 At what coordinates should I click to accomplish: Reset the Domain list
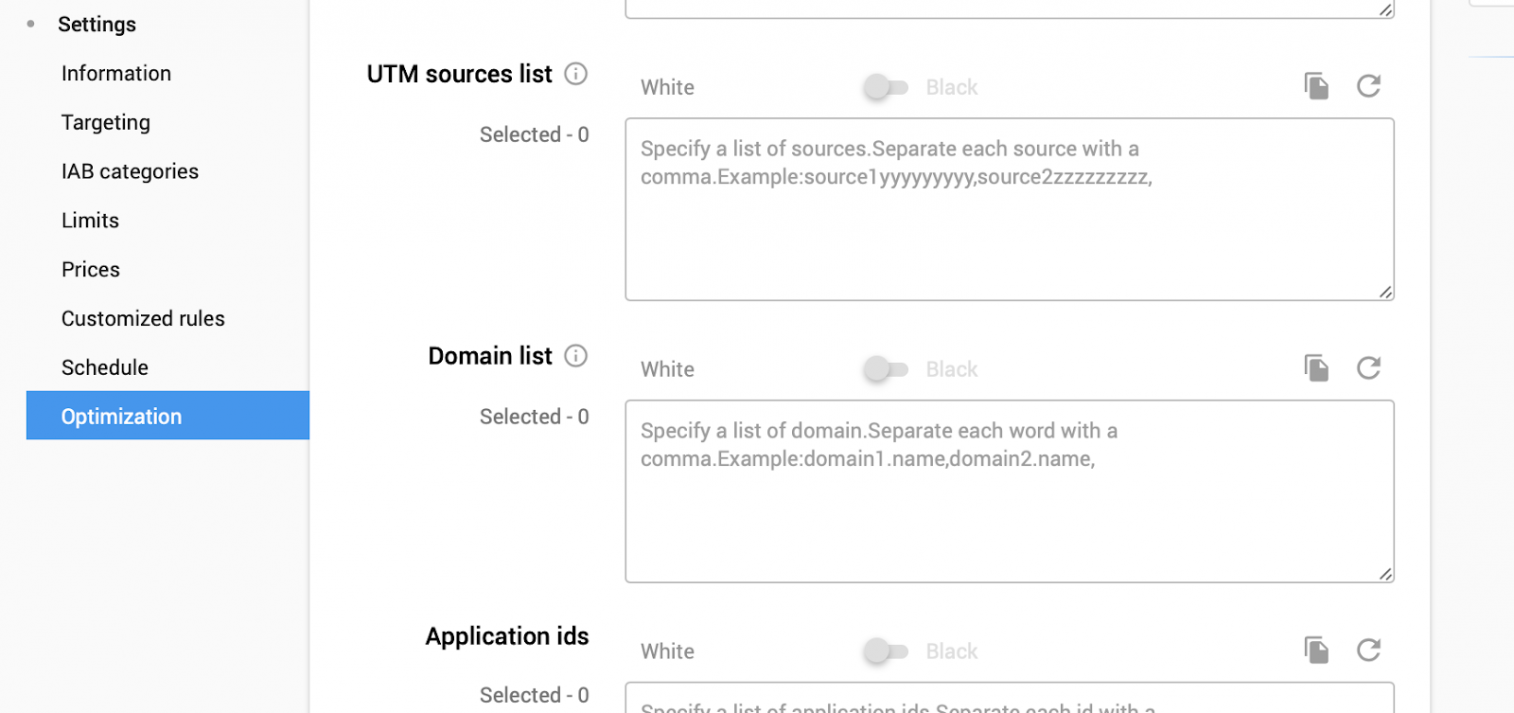pyautogui.click(x=1369, y=368)
